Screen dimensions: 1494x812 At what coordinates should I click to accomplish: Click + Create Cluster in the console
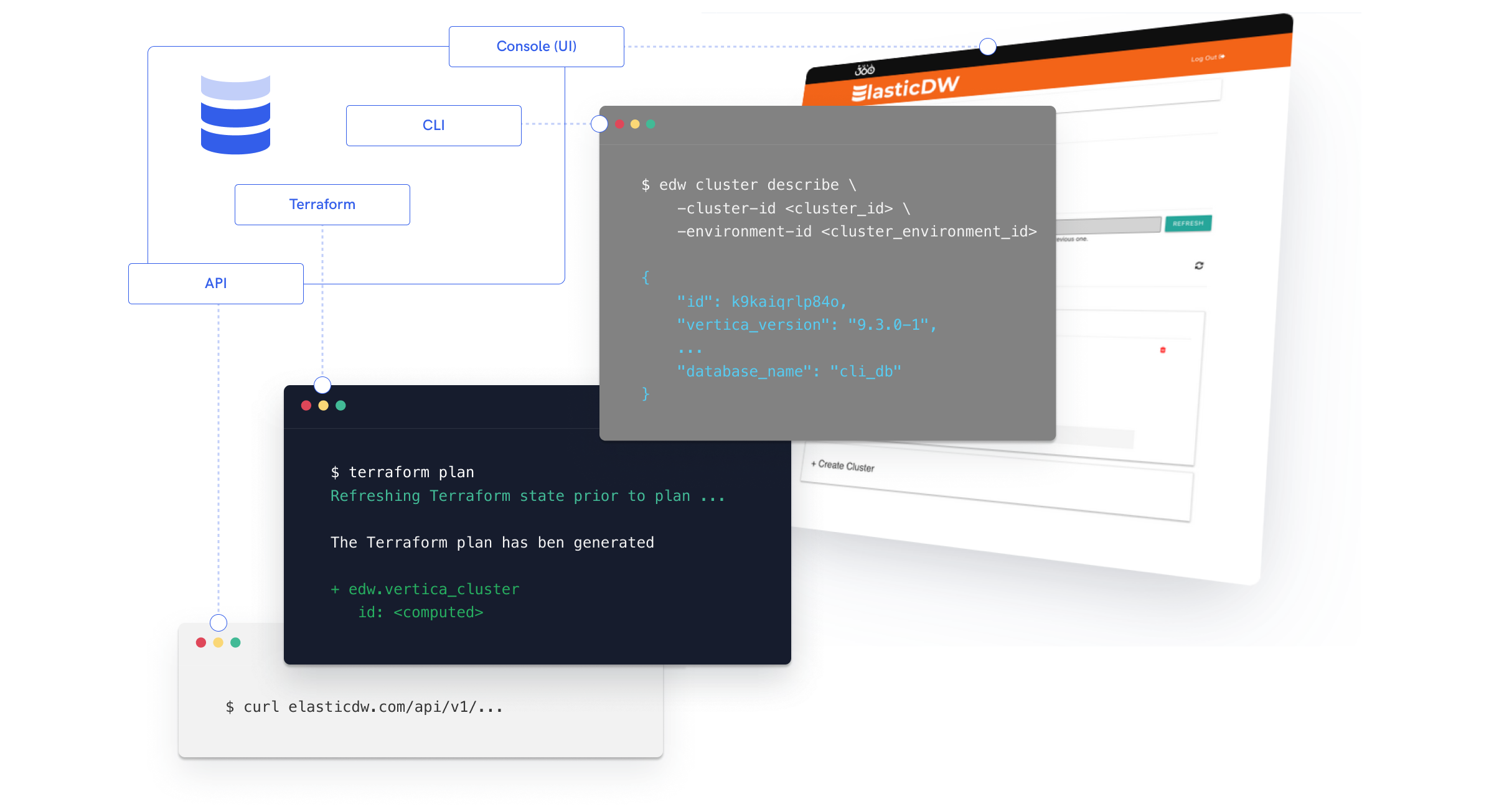pos(843,465)
